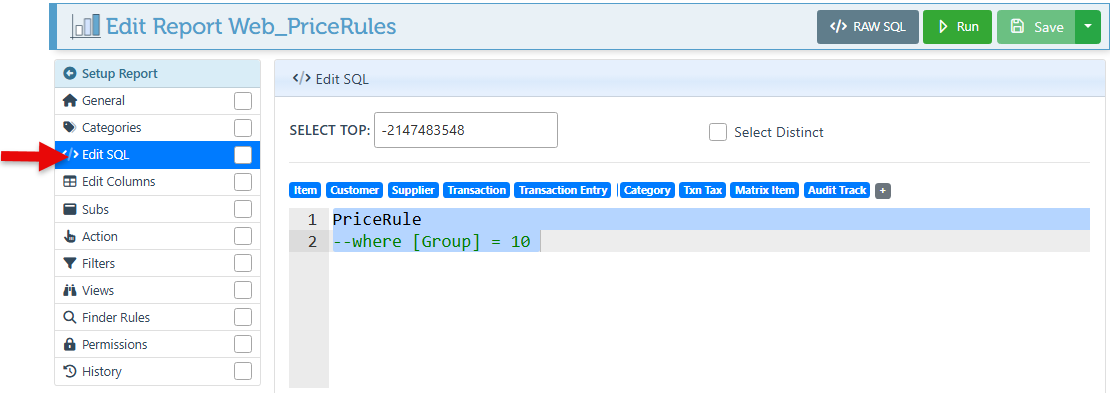
Task: Click the Finder Rules magnifier icon
Action: click(x=70, y=317)
